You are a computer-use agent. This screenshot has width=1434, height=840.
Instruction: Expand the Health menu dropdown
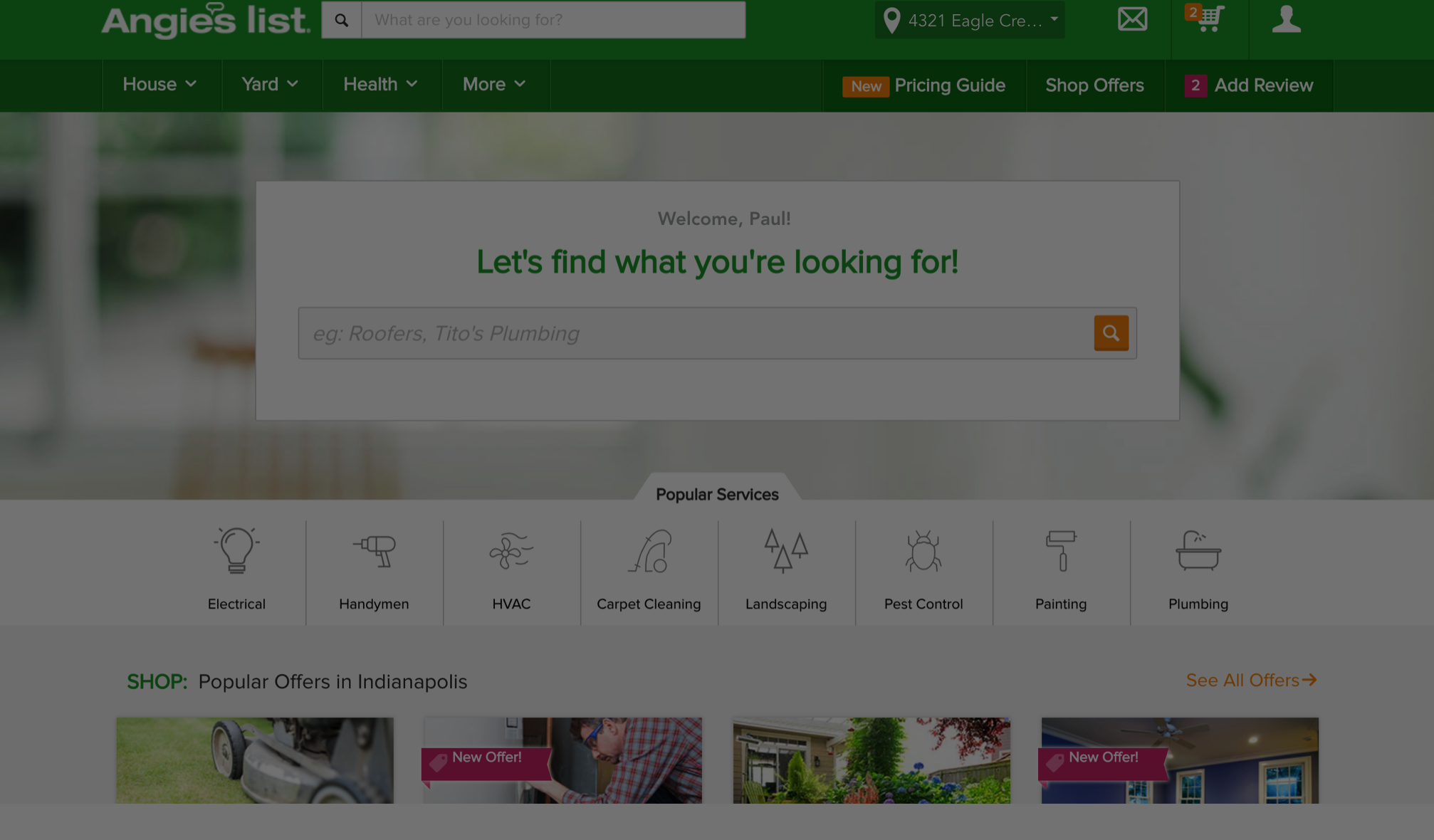pos(381,85)
